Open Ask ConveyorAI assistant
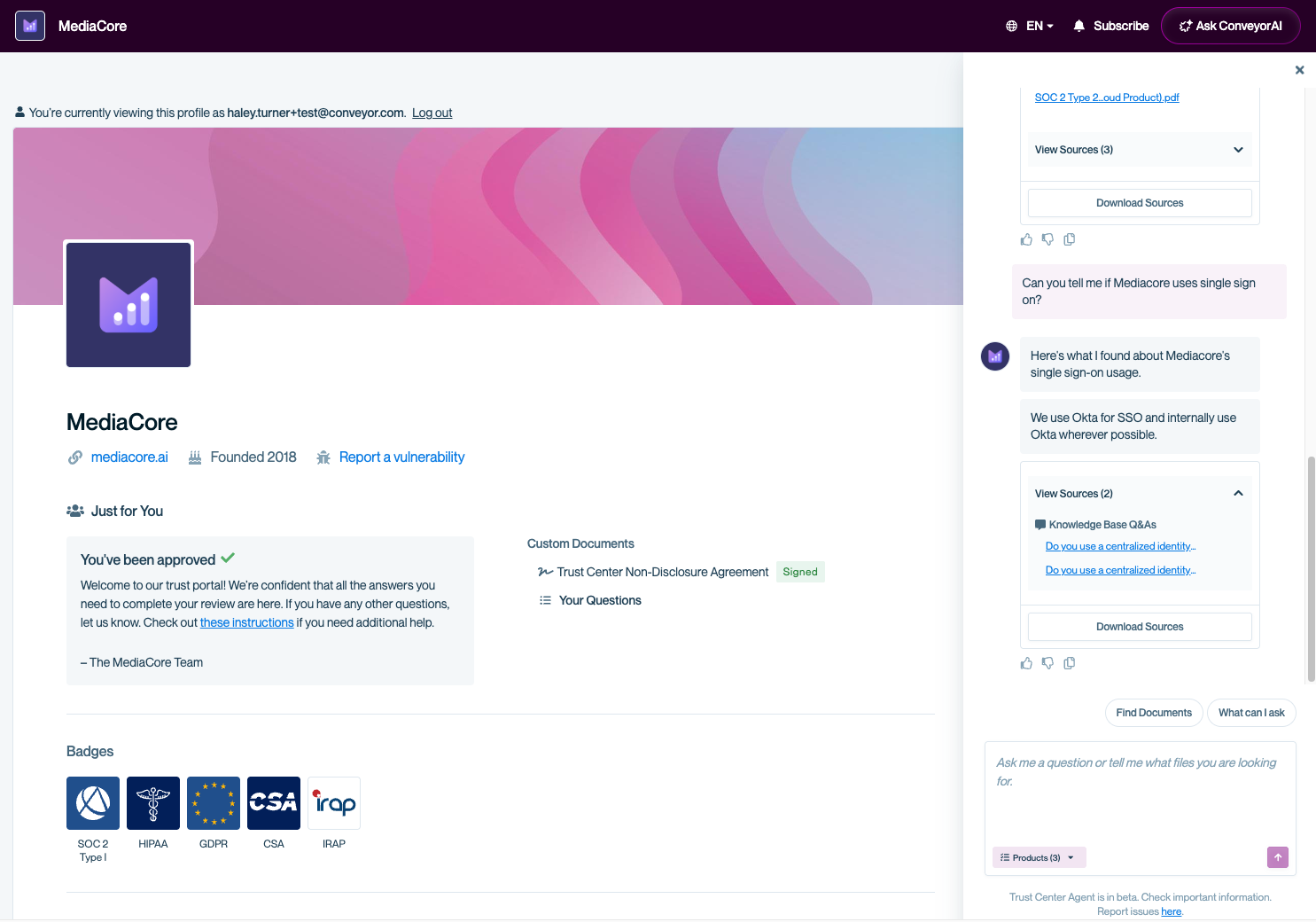The height and width of the screenshot is (922, 1316). (1230, 26)
